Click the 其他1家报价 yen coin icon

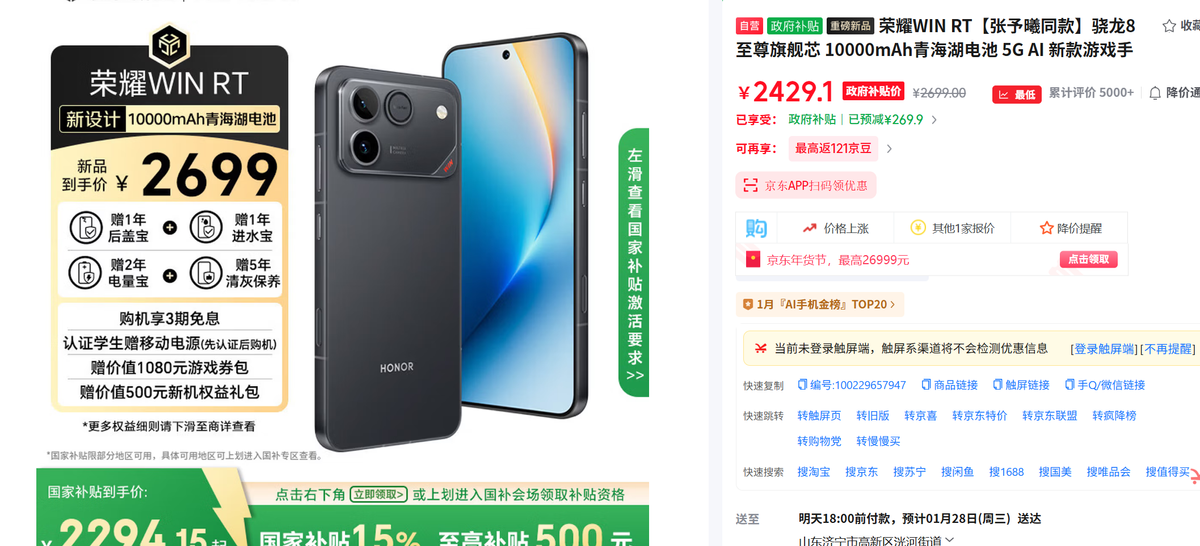[917, 228]
